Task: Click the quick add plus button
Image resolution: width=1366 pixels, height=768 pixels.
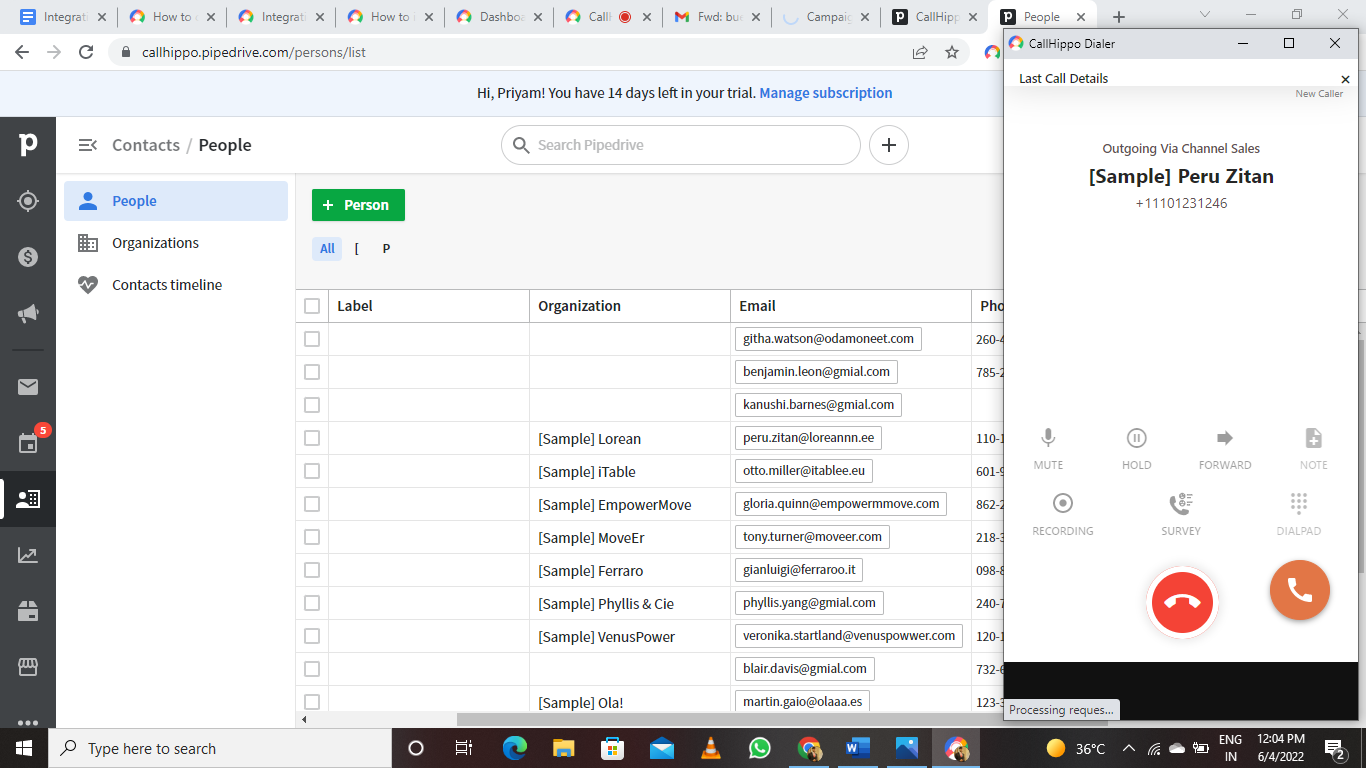Action: 889,145
